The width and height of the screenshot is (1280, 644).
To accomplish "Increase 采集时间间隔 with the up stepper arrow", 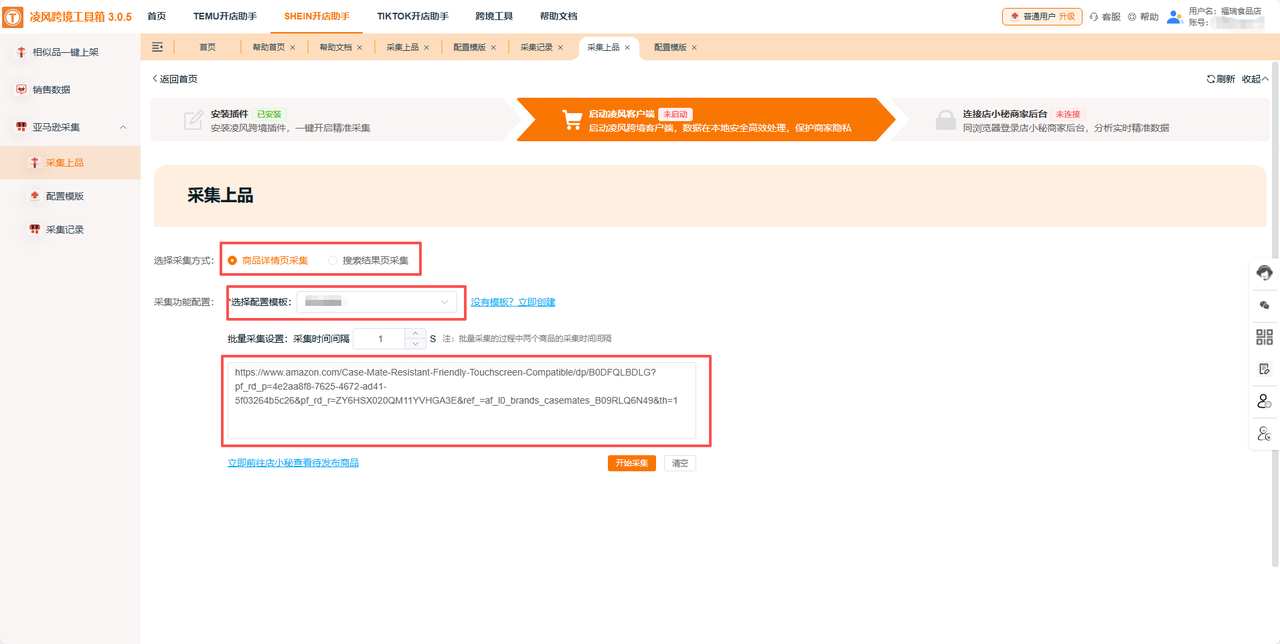I will [415, 333].
